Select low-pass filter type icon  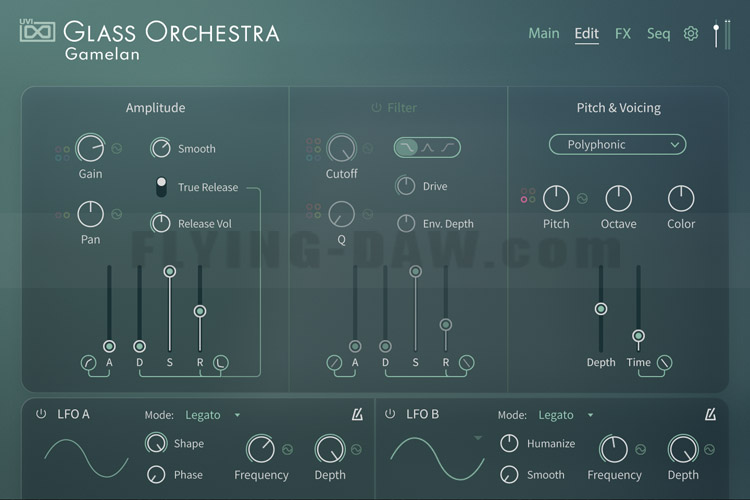tap(407, 147)
